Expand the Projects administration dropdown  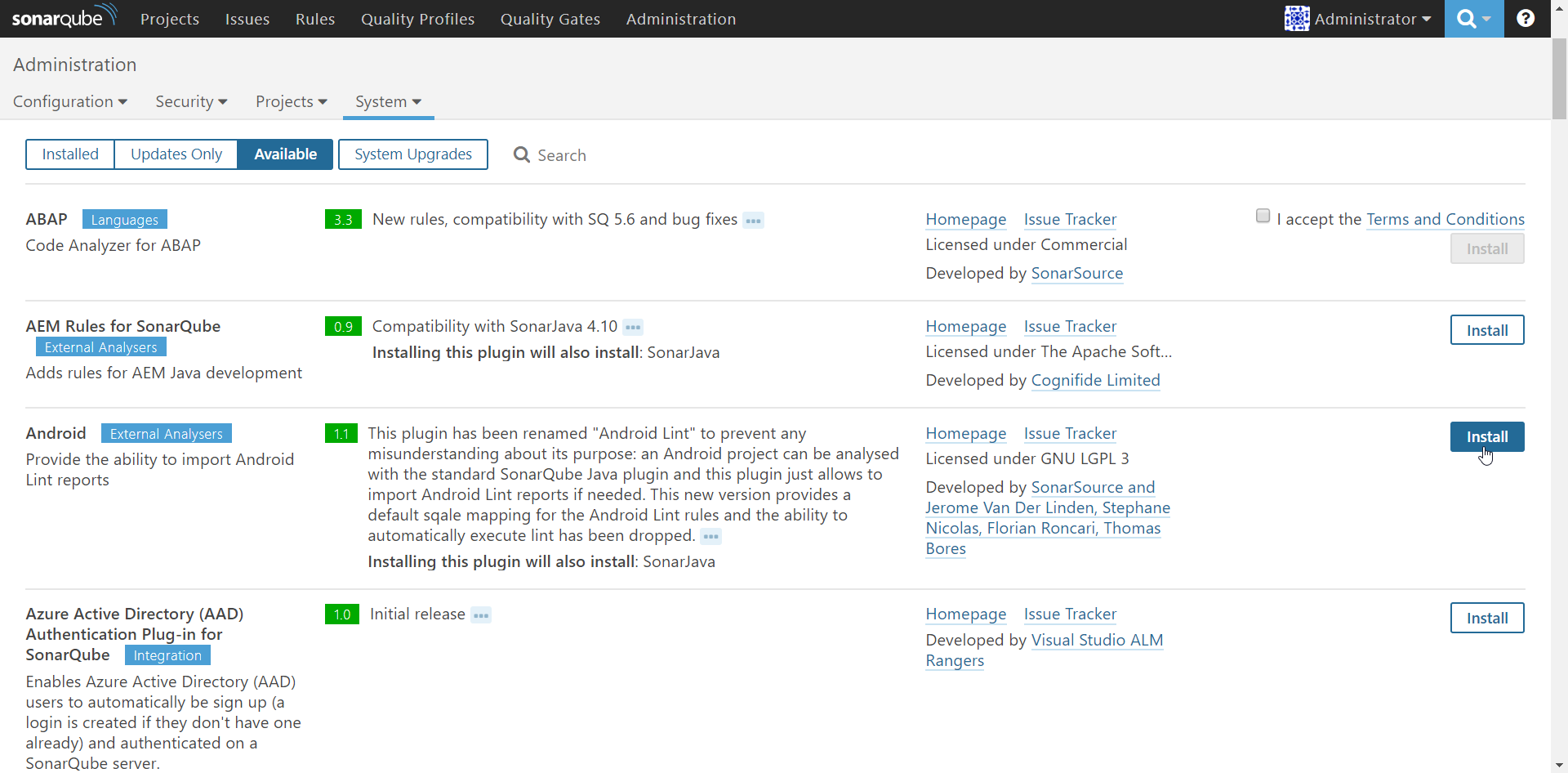[x=292, y=101]
